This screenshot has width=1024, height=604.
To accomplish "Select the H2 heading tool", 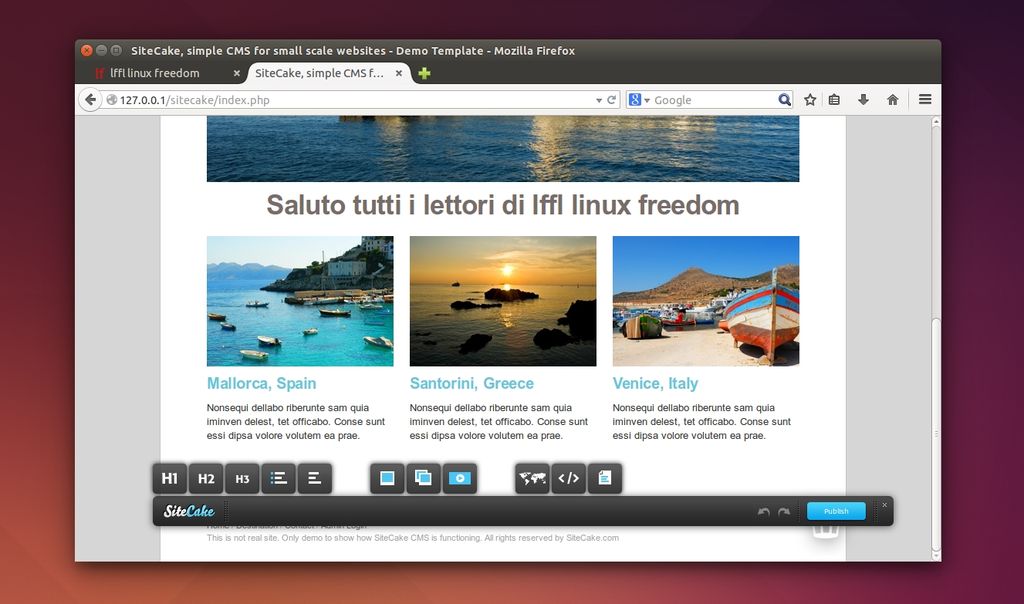I will coord(206,479).
